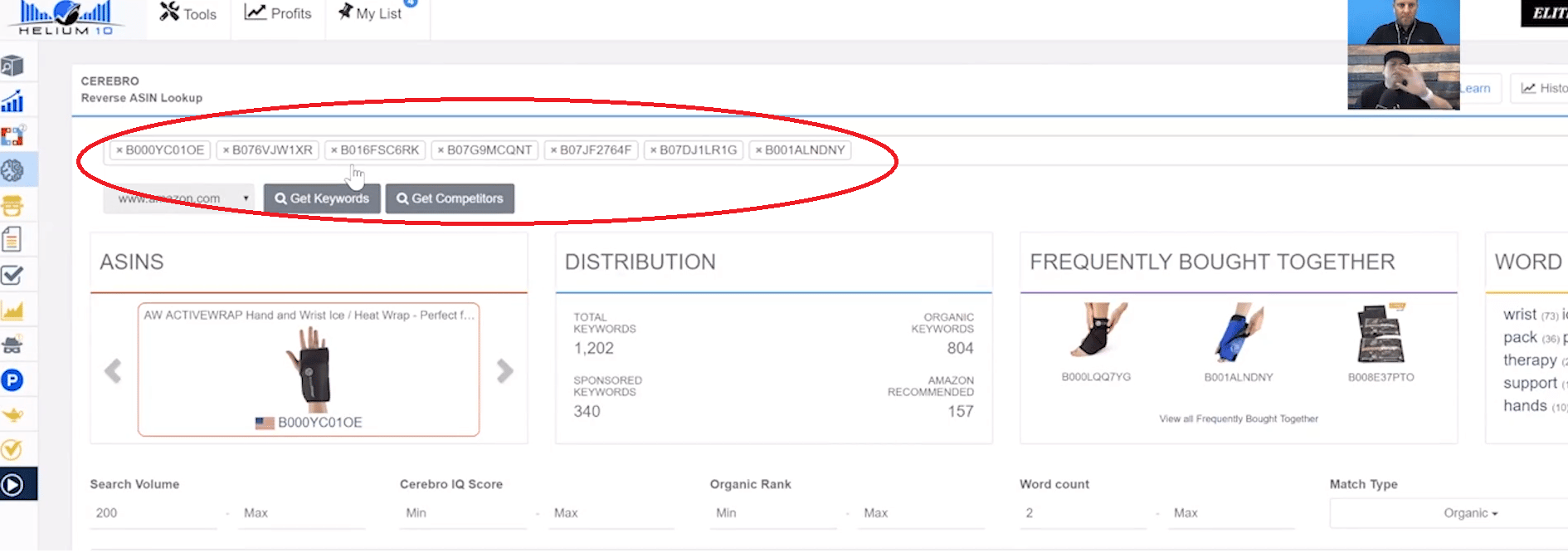
Task: Click the Organic Keywords value 804
Action: coord(961,349)
